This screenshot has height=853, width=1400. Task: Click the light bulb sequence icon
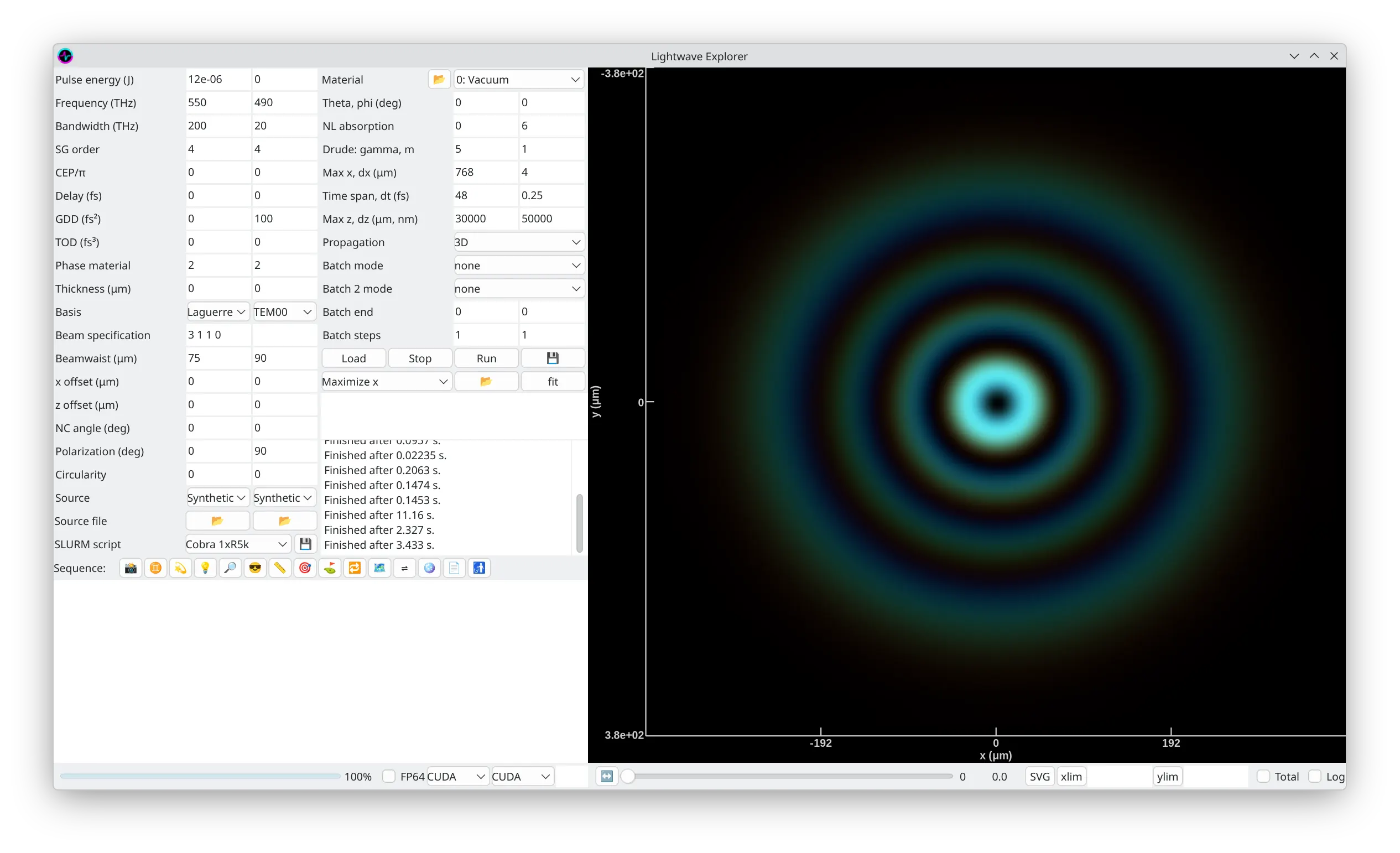tap(205, 568)
